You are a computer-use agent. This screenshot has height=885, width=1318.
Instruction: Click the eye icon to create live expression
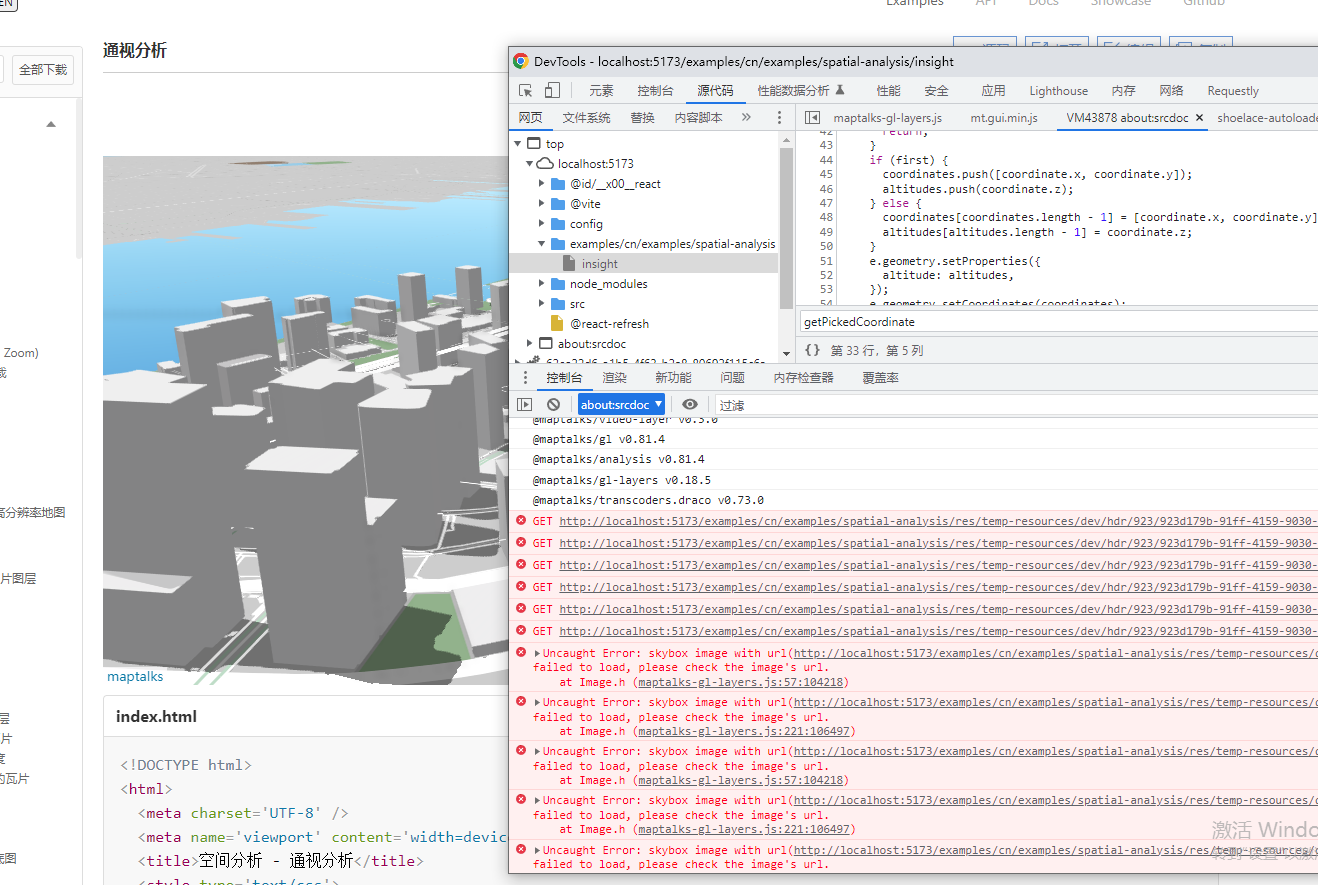tap(690, 404)
